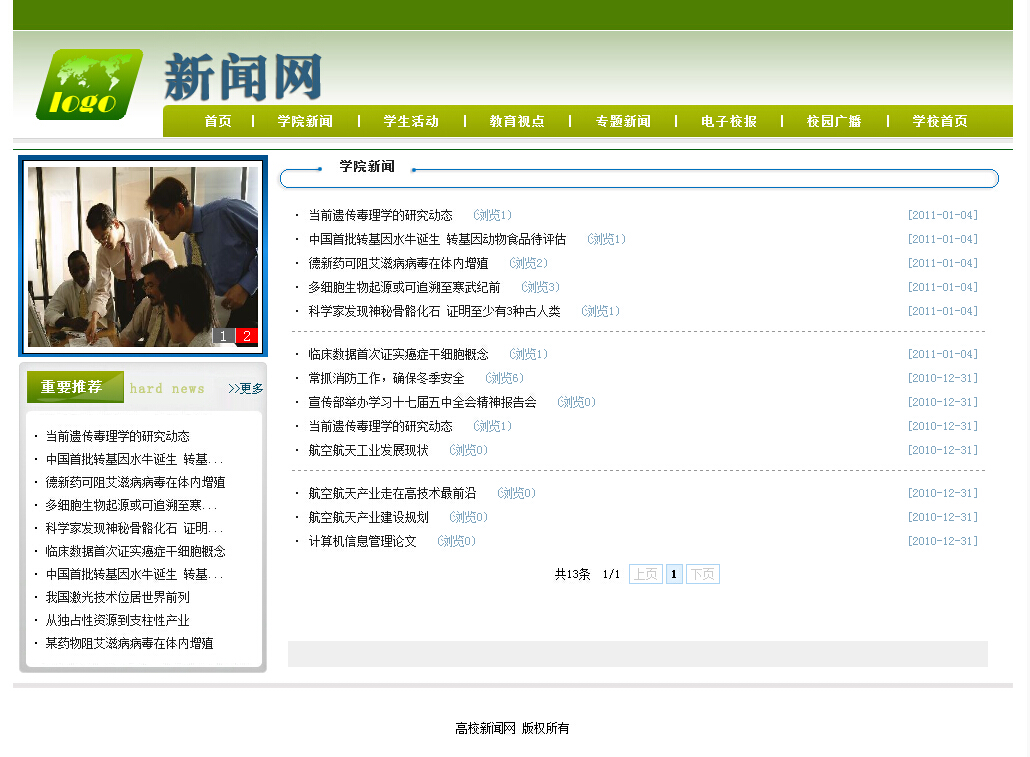Click the [2011-01-04] date of 临床数据 article

tap(943, 354)
